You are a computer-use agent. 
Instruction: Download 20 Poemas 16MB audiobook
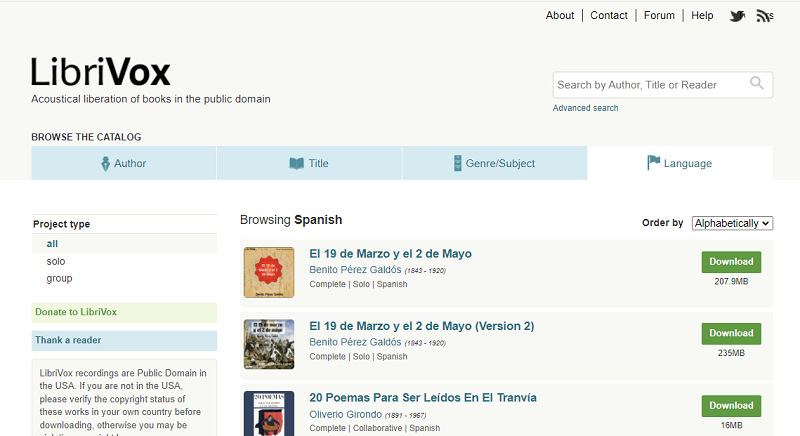[731, 406]
